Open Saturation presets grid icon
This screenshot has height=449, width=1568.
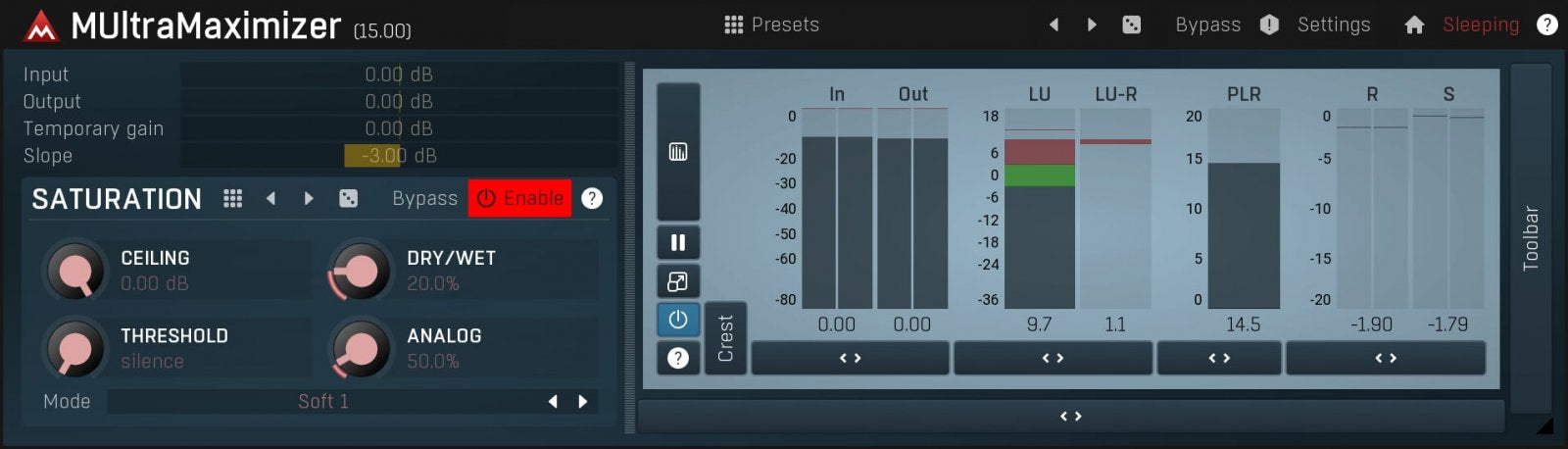[x=232, y=199]
